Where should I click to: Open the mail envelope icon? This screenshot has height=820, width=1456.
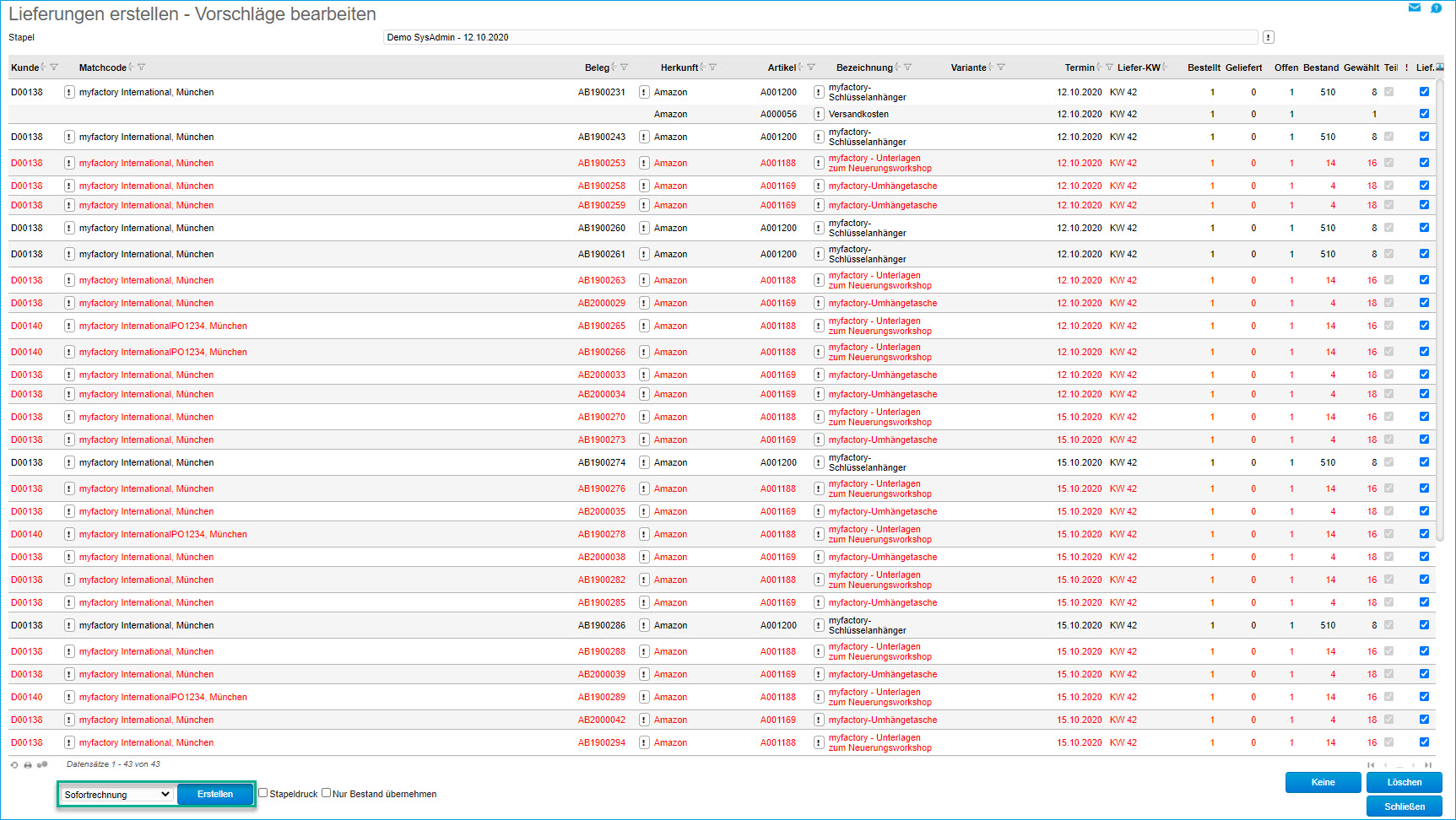pos(1415,8)
